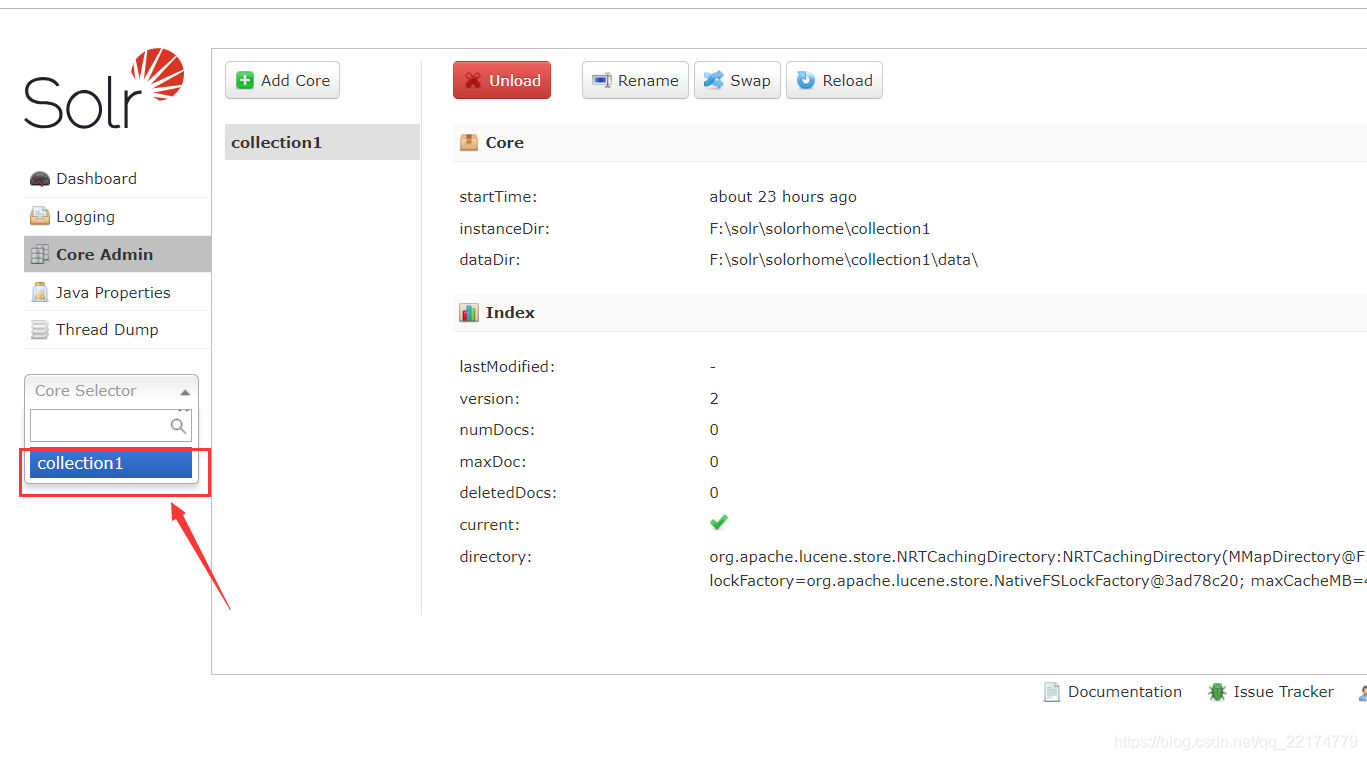Click the Reload circular arrow icon
Viewport: 1367px width, 760px height.
point(806,81)
